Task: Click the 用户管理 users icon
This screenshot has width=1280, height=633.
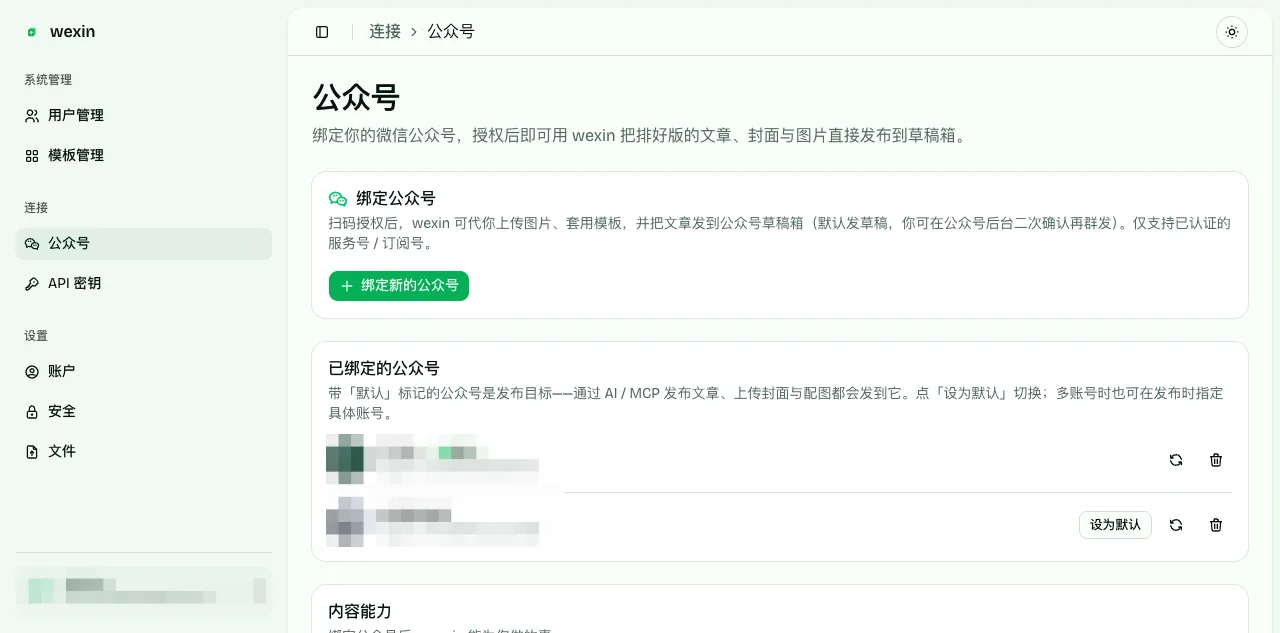Action: click(x=32, y=116)
